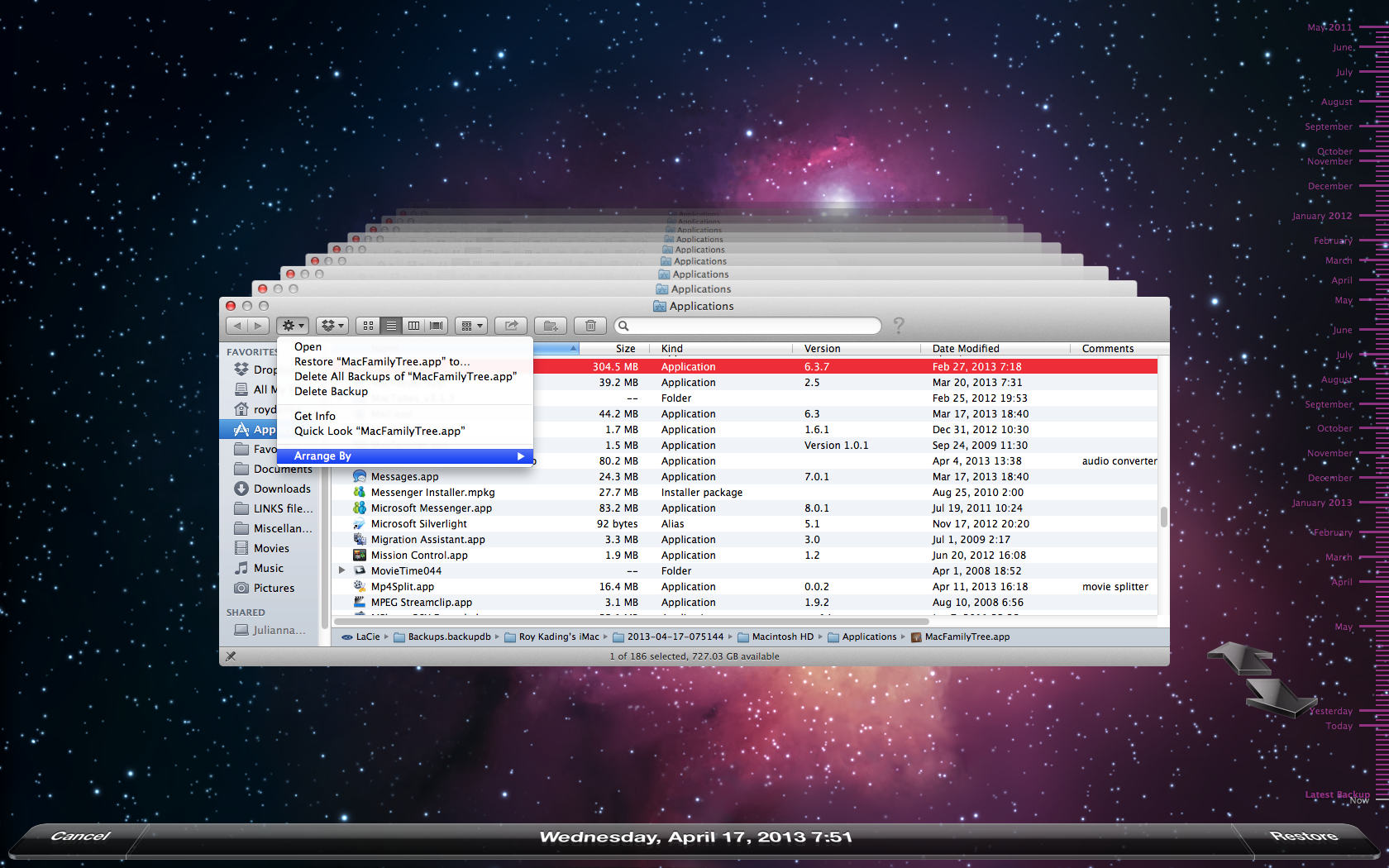Sort the list by the Kind column
This screenshot has height=868, width=1389.
pos(721,349)
